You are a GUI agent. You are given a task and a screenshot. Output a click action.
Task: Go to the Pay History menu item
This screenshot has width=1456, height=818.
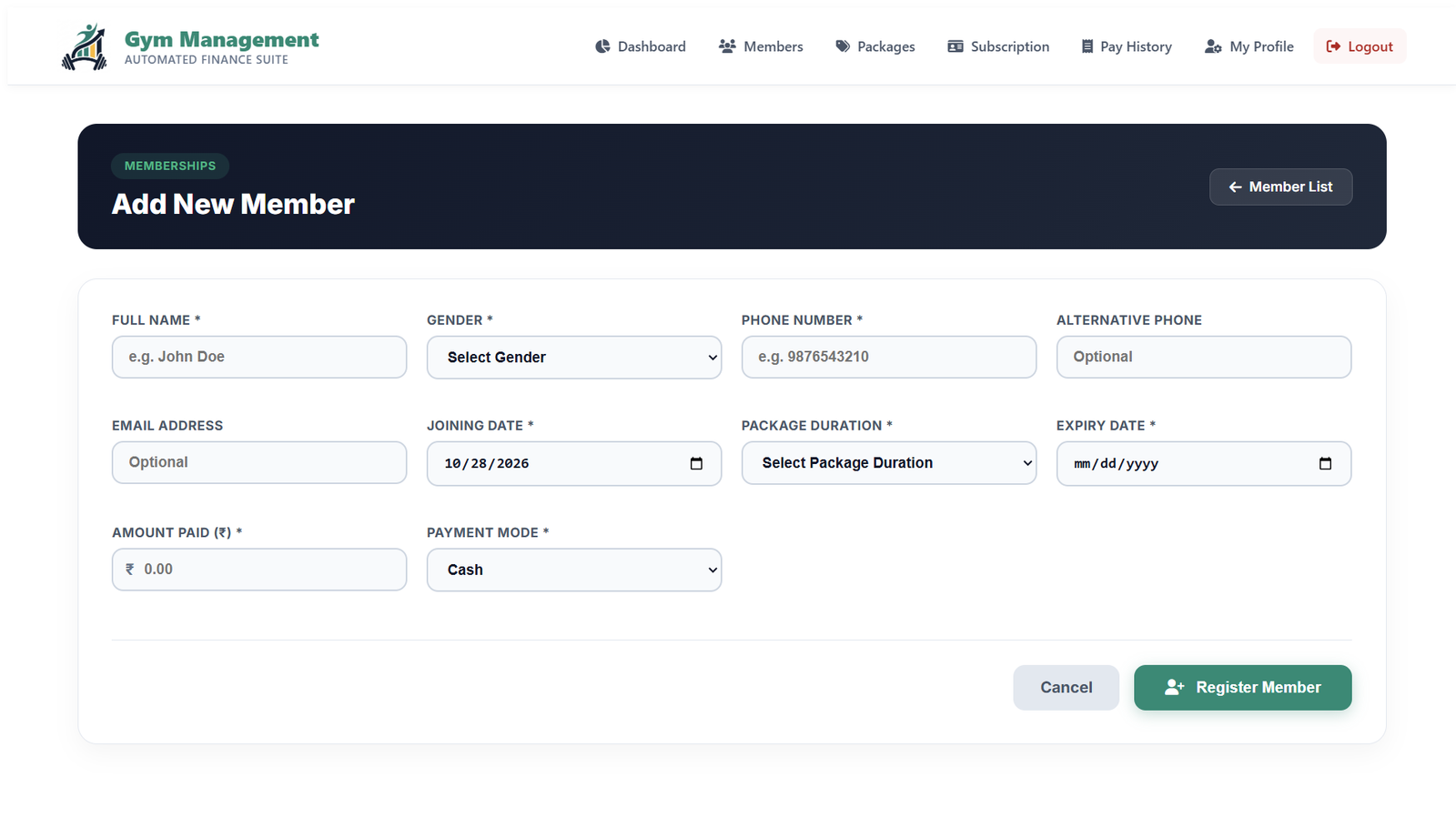coord(1127,46)
